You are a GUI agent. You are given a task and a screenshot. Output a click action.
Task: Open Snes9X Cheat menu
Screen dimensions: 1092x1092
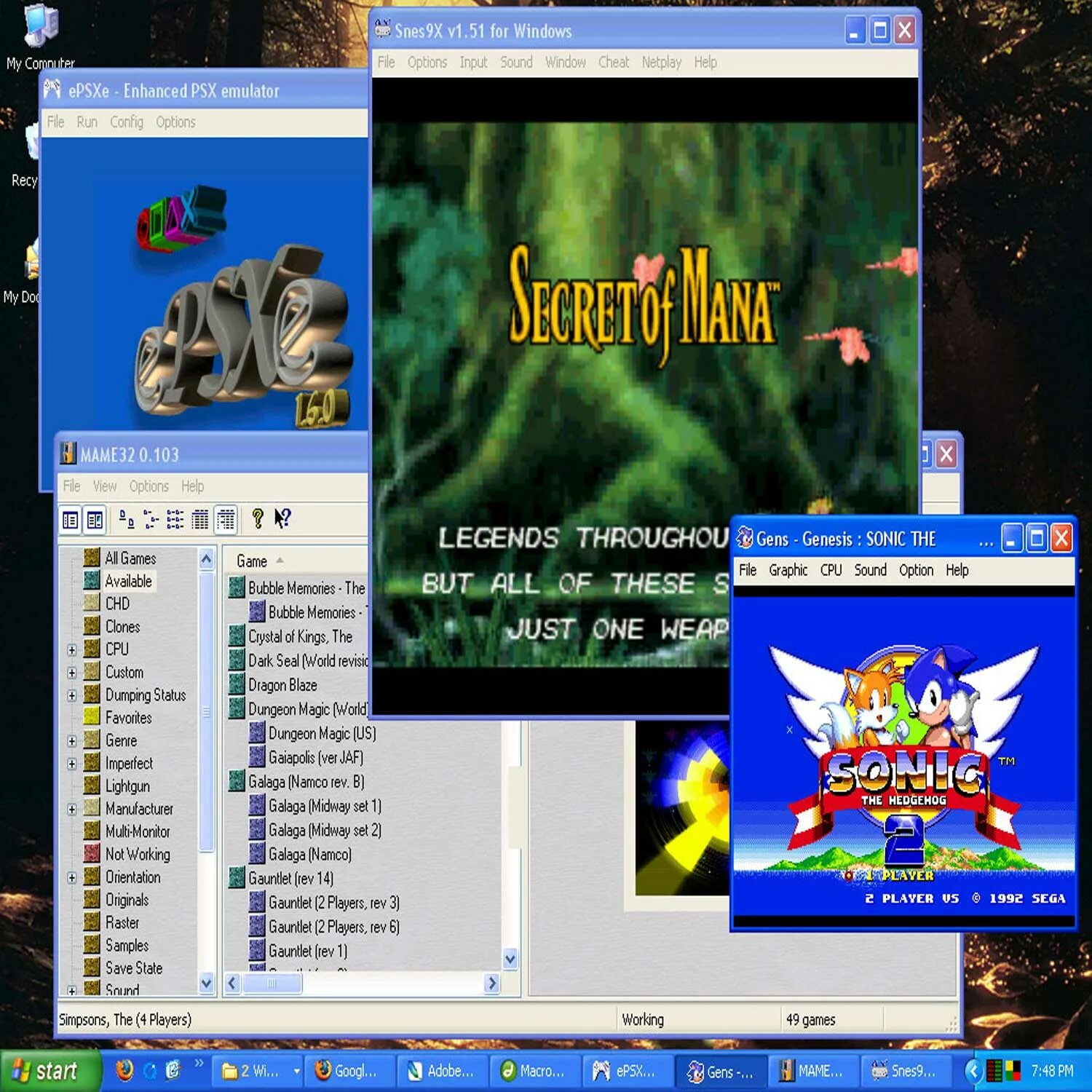(614, 62)
